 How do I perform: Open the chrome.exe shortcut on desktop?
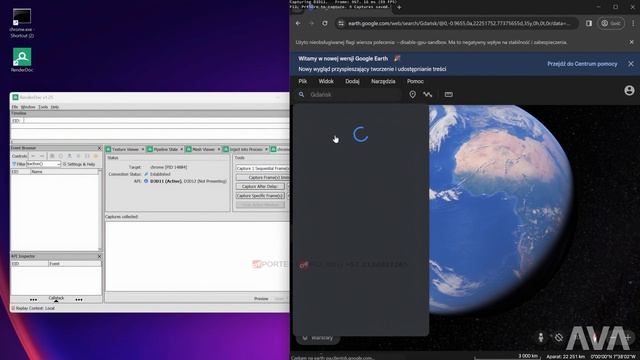22,23
